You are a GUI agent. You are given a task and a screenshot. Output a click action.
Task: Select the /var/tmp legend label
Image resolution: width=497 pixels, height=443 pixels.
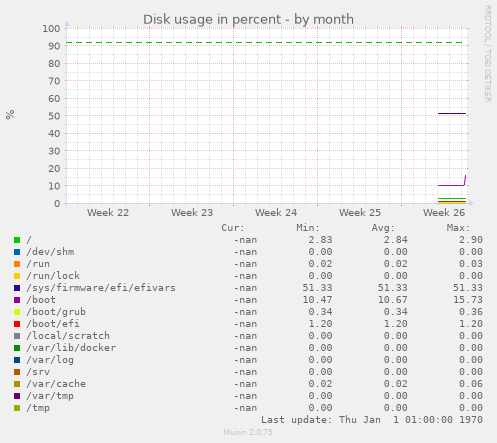click(50, 396)
